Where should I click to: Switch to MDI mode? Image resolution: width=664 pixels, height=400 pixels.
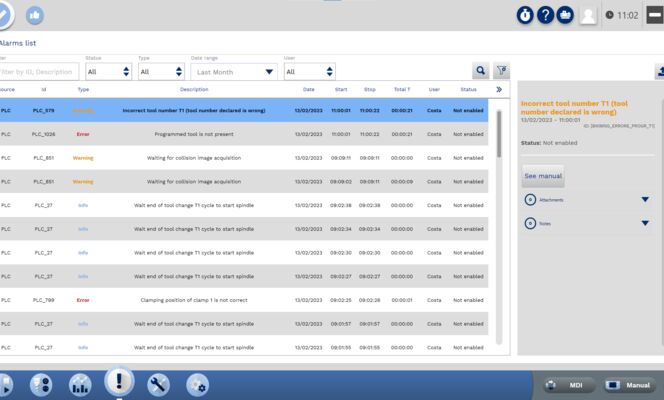pos(567,385)
